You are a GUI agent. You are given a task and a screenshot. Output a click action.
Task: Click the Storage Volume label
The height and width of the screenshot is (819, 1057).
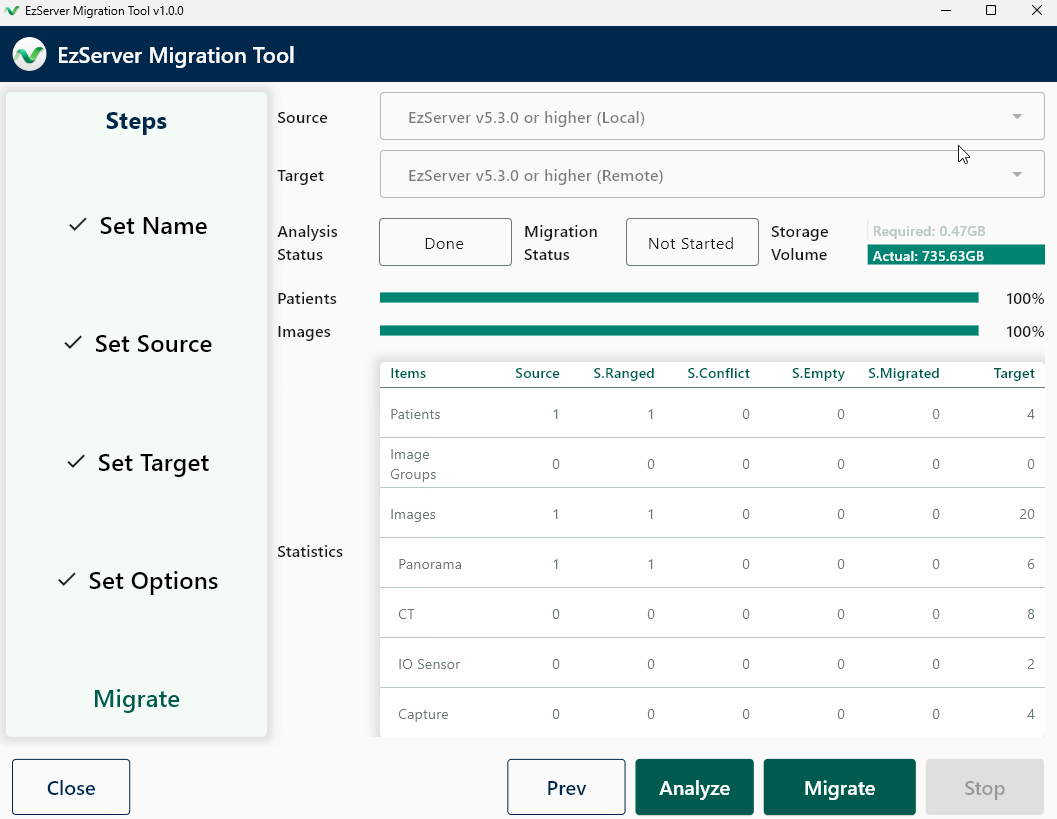tap(799, 243)
